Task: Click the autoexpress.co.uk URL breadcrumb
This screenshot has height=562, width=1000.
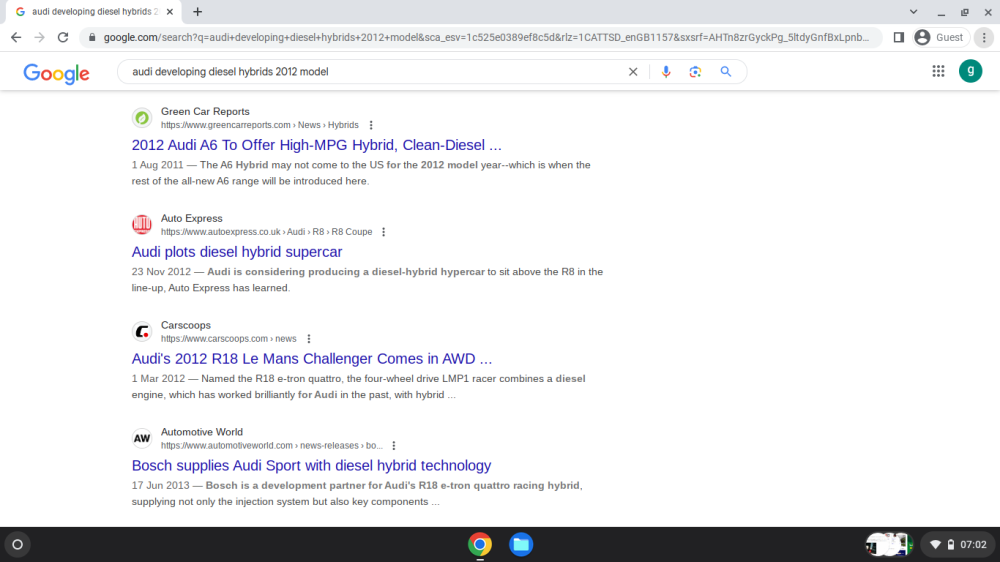Action: 267,232
